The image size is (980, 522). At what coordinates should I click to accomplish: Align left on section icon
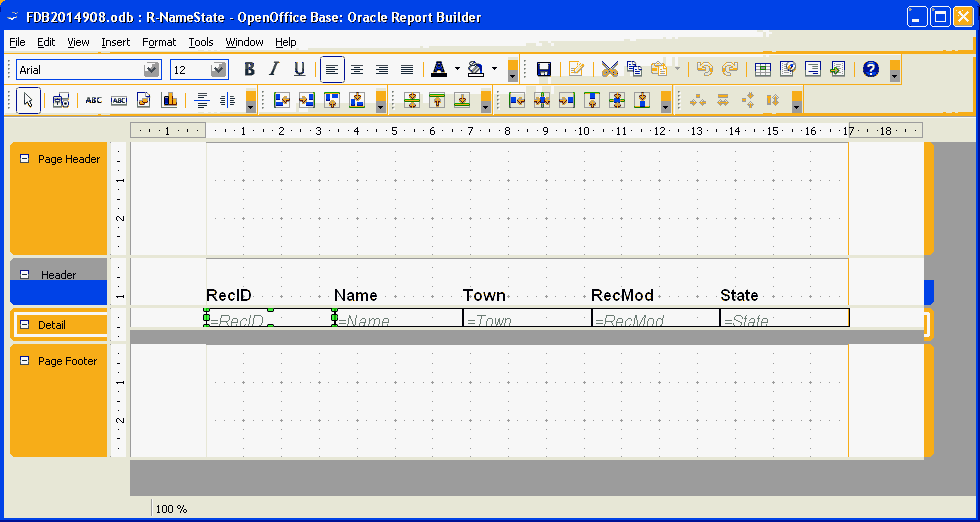tap(282, 100)
